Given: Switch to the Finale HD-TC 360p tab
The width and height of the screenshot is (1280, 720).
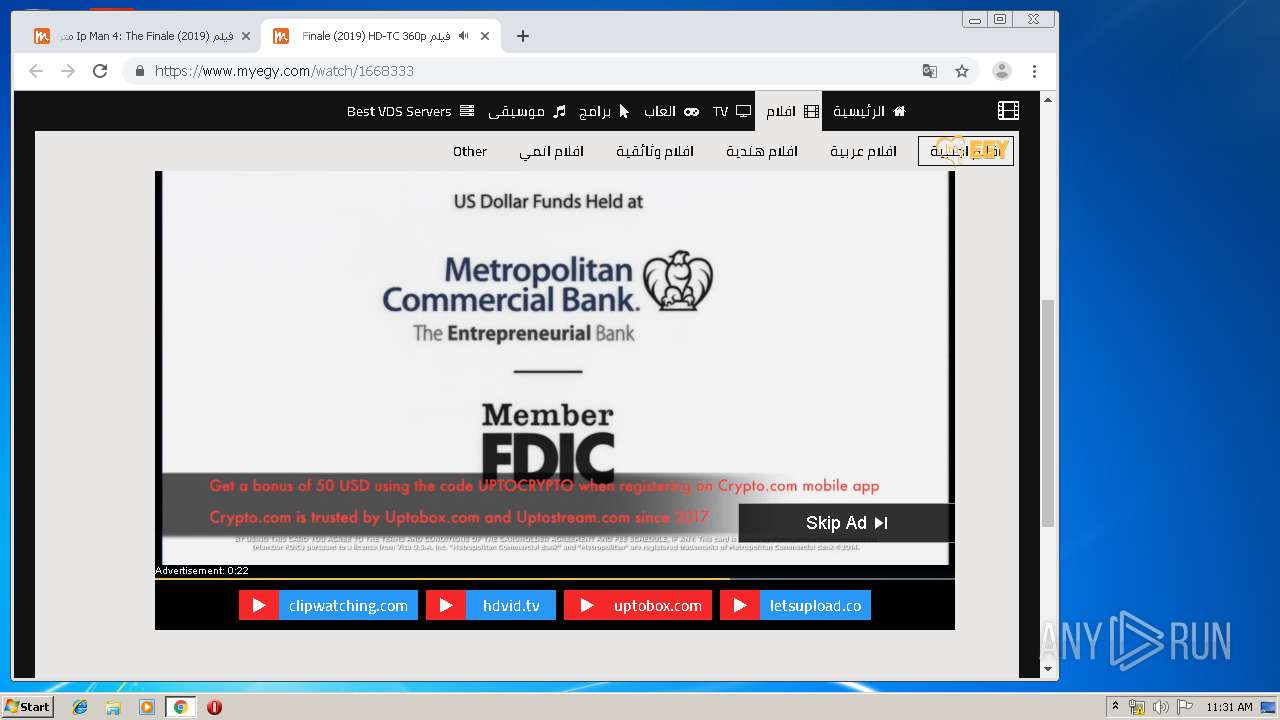Looking at the screenshot, I should pos(380,36).
